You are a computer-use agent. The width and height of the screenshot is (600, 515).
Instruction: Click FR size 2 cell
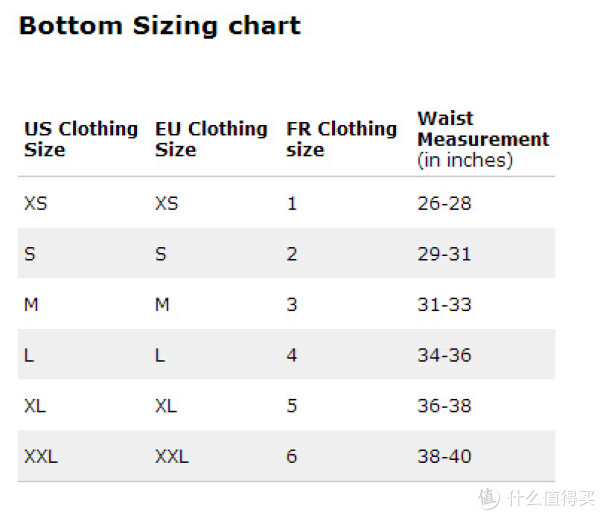click(292, 254)
